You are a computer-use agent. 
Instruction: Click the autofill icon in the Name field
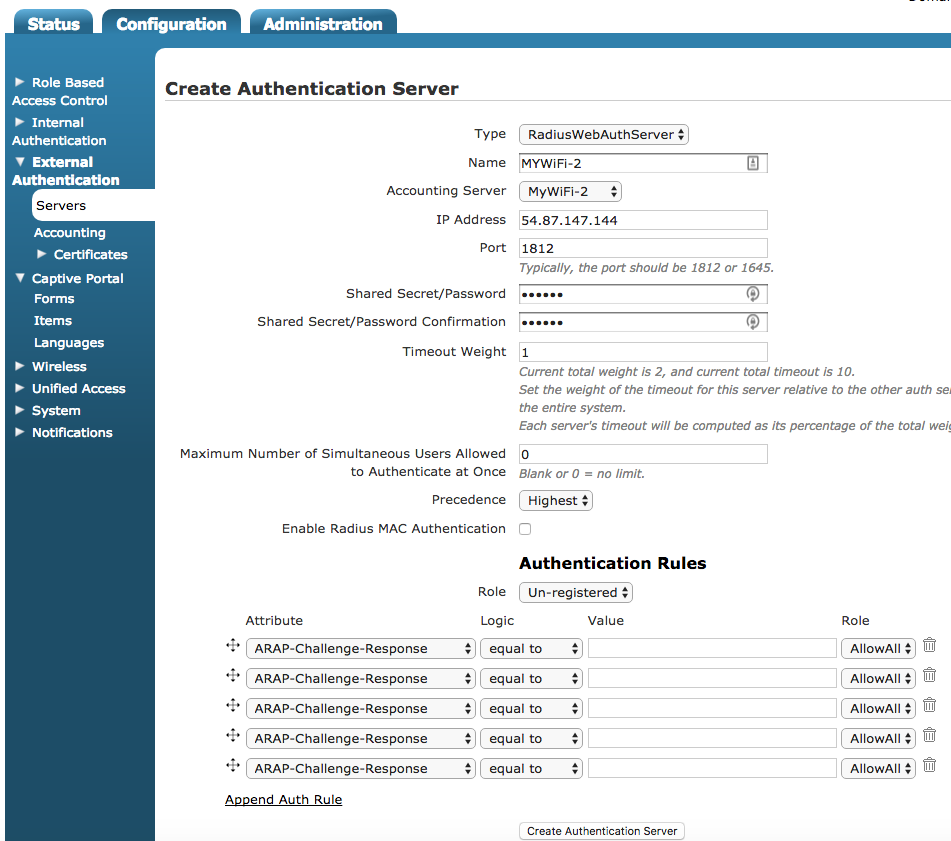pyautogui.click(x=753, y=163)
